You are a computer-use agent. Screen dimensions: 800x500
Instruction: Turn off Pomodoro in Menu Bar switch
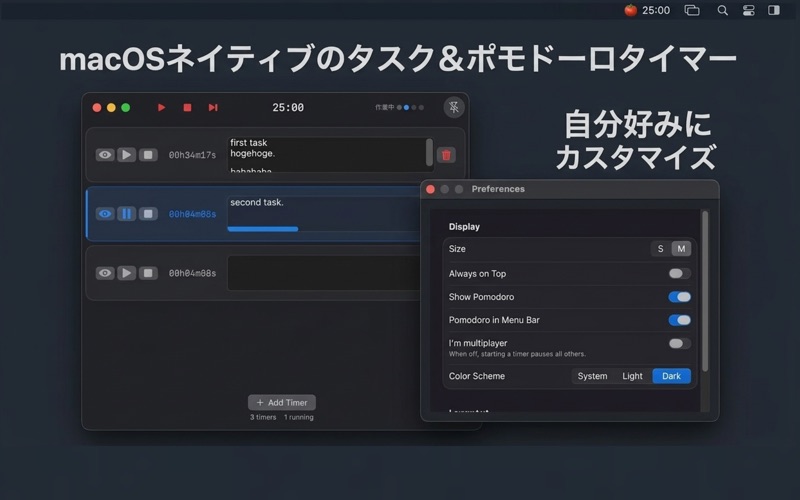(x=680, y=320)
